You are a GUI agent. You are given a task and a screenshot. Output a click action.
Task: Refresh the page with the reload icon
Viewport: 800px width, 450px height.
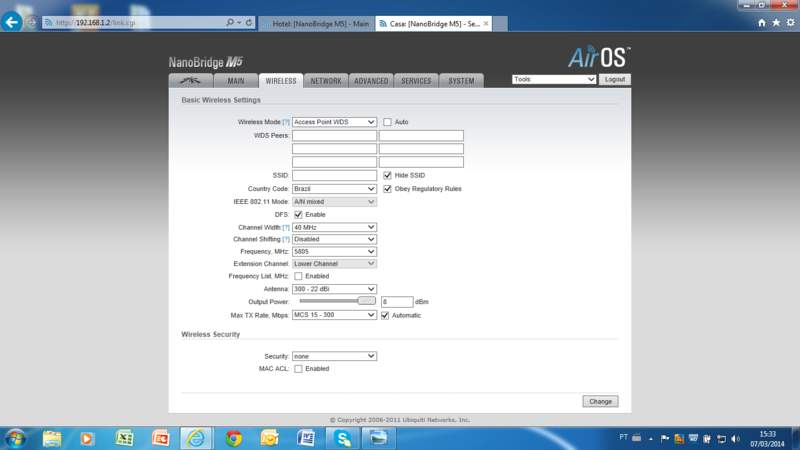(249, 22)
